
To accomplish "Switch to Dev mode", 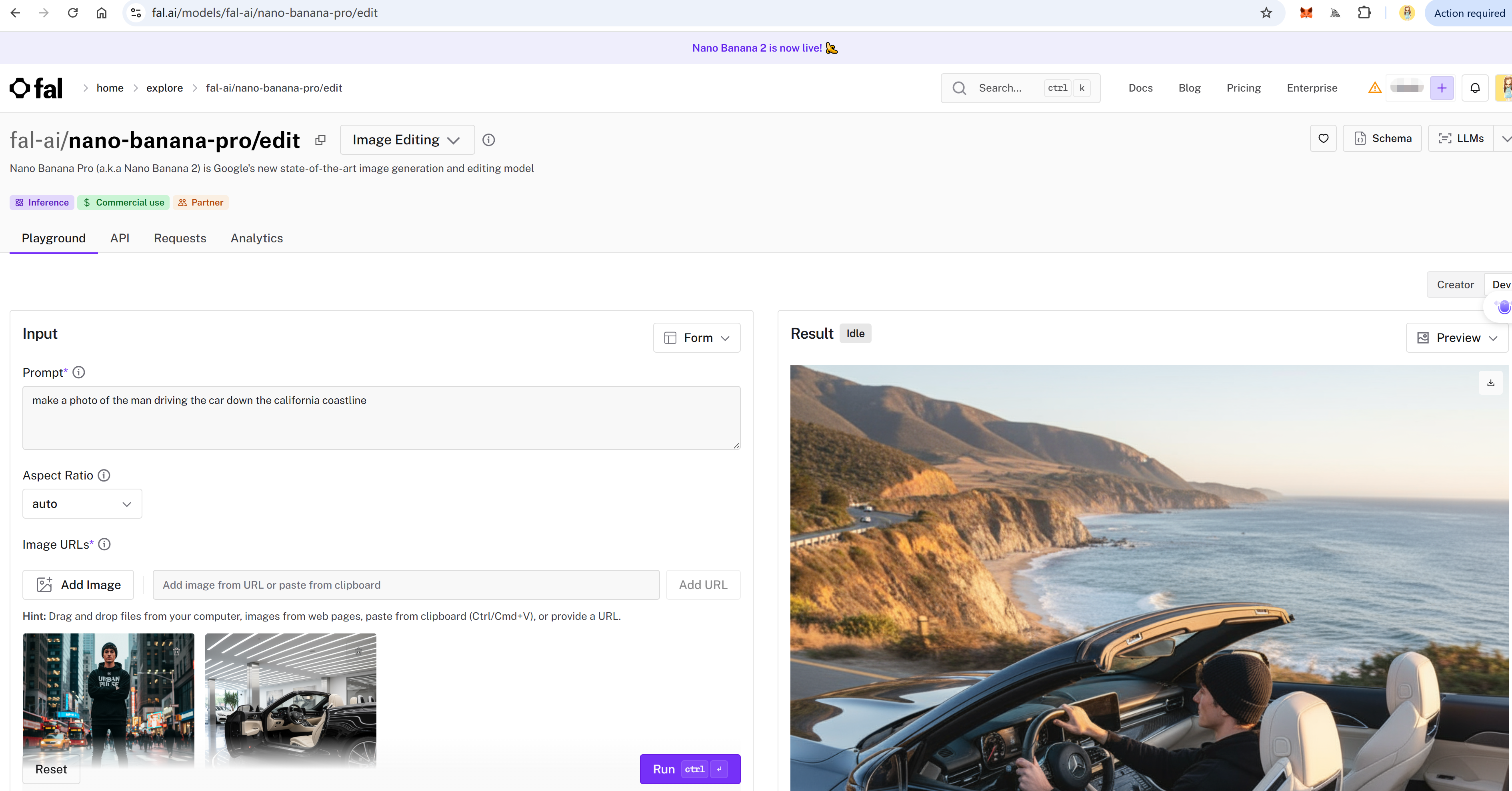I will pyautogui.click(x=1501, y=285).
